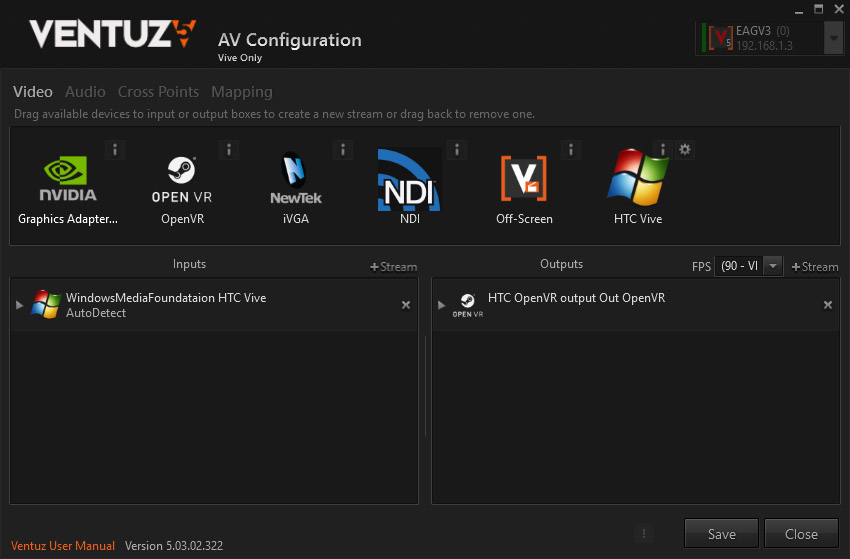Viewport: 850px width, 559px height.
Task: Open the Mapping tab
Action: point(241,92)
